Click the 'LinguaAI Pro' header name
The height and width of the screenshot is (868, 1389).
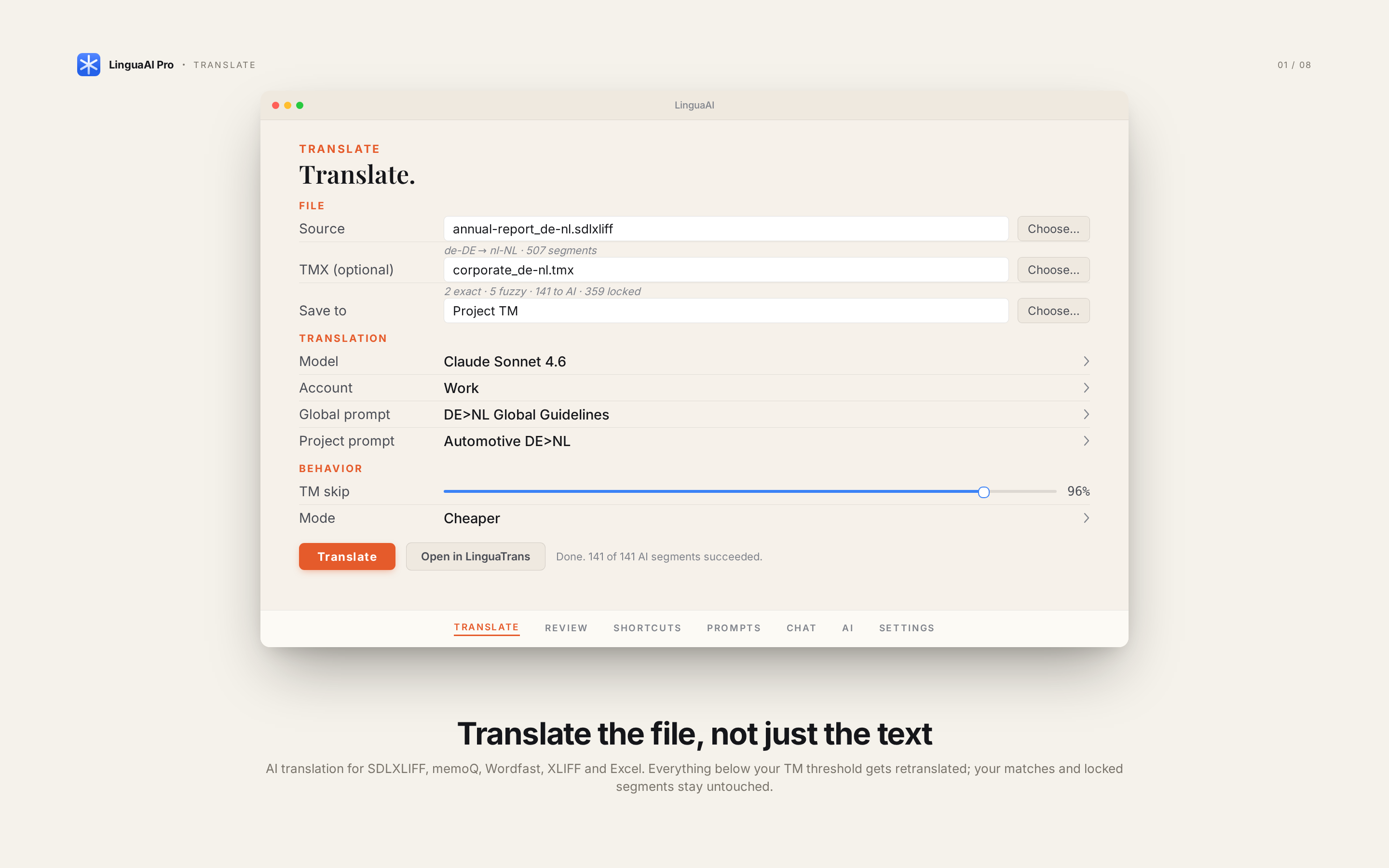141,65
